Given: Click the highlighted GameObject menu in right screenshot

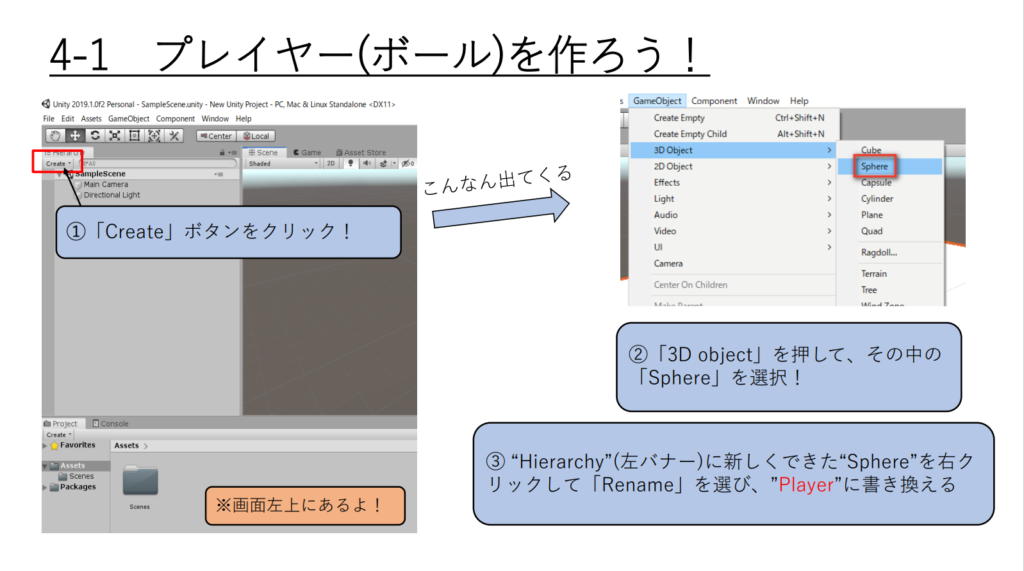Looking at the screenshot, I should (657, 101).
